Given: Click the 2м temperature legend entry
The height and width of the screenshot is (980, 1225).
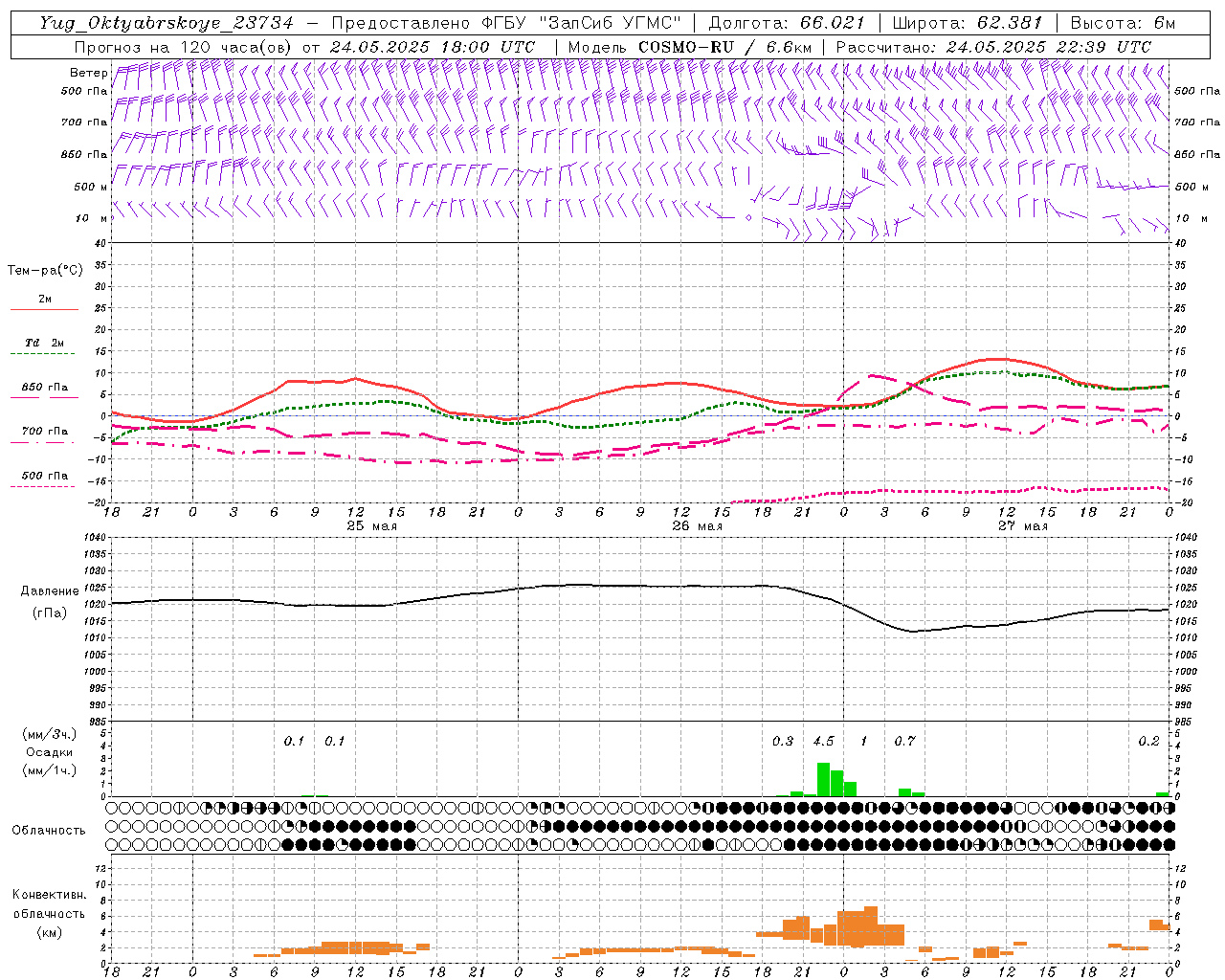Looking at the screenshot, I should tap(45, 299).
